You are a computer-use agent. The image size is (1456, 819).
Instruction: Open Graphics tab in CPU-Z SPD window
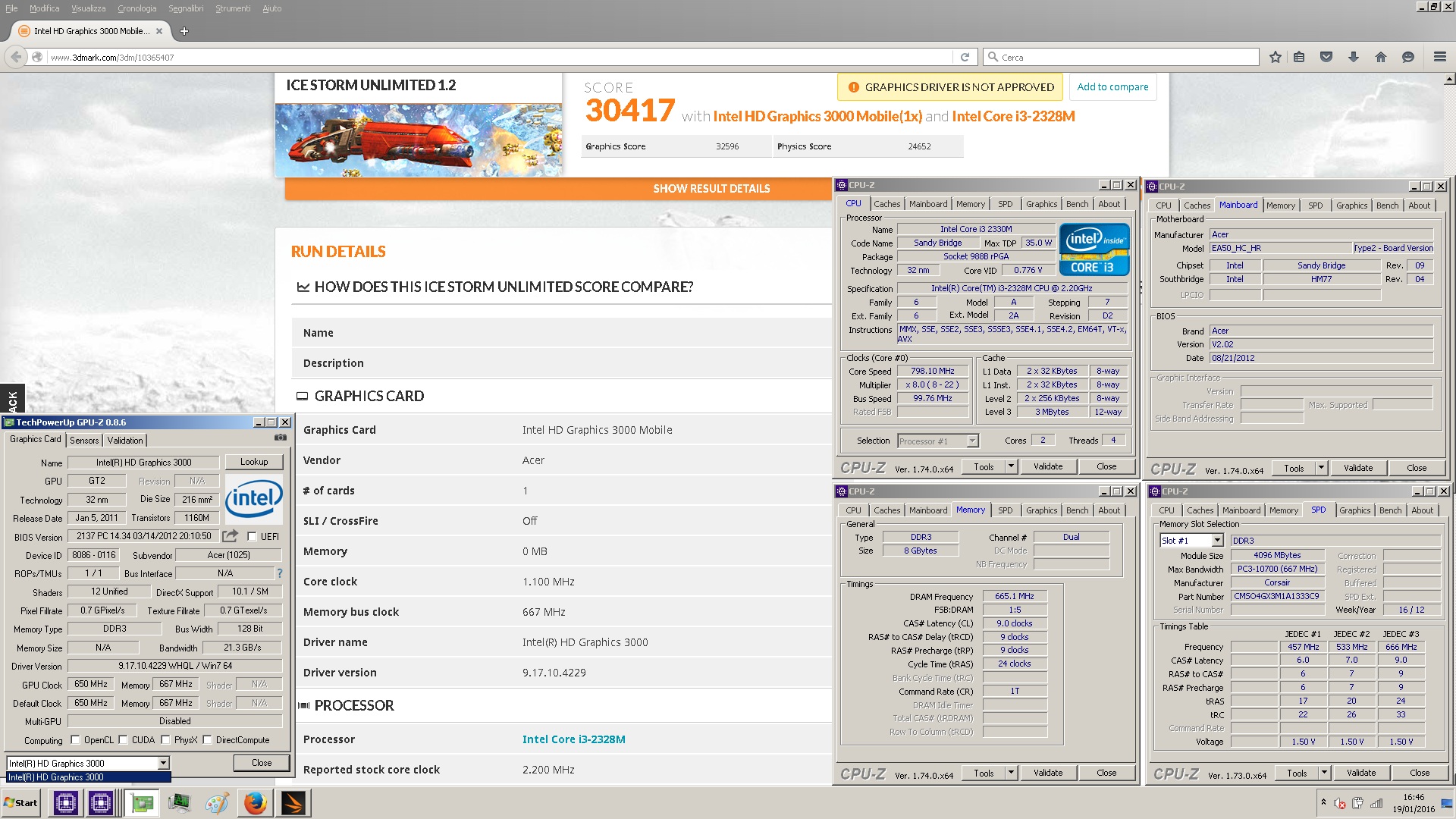1354,510
